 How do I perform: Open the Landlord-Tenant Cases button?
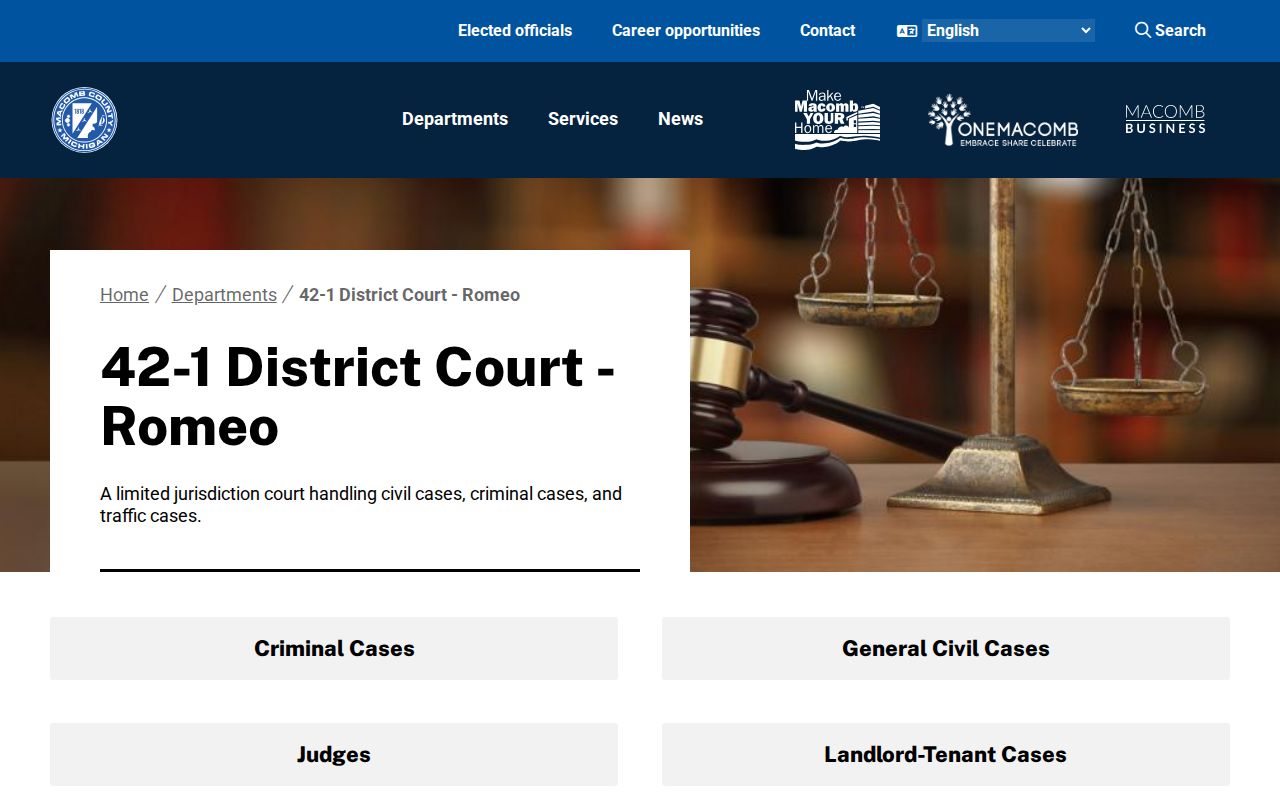[946, 754]
